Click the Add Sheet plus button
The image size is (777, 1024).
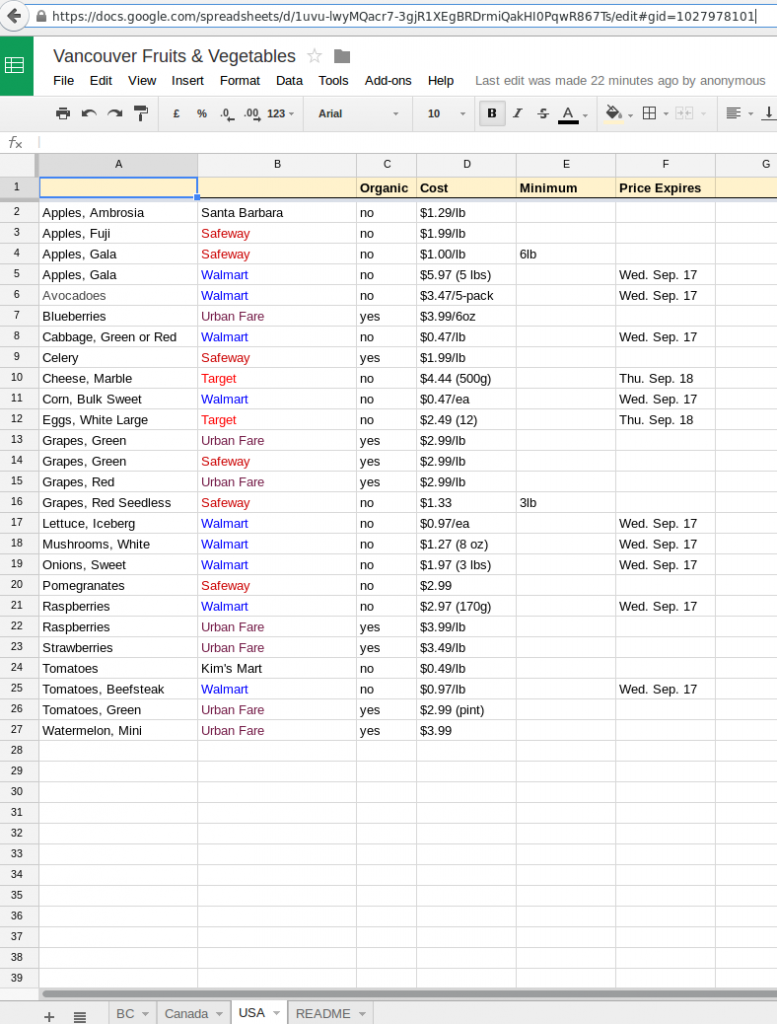[x=49, y=1016]
